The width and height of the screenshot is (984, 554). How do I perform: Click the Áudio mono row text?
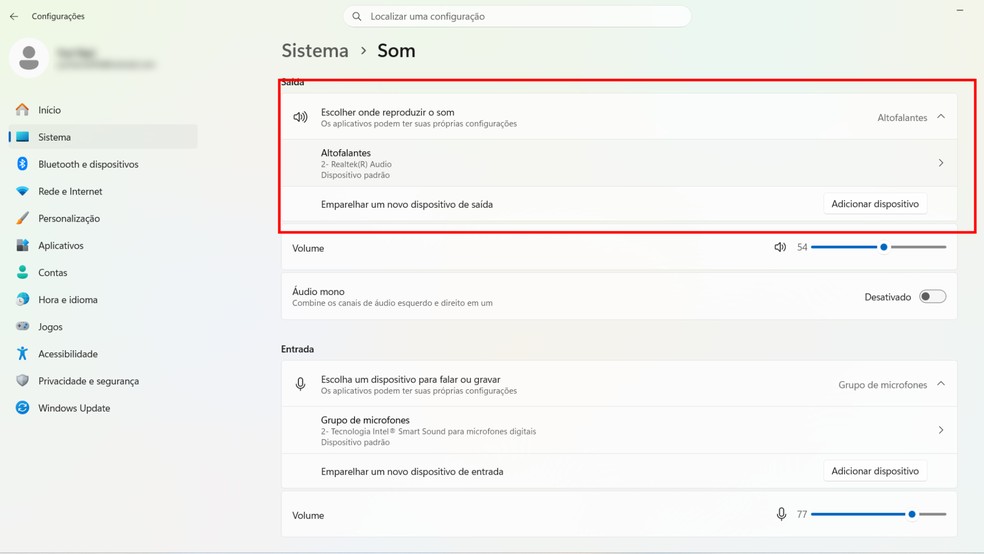pos(392,297)
